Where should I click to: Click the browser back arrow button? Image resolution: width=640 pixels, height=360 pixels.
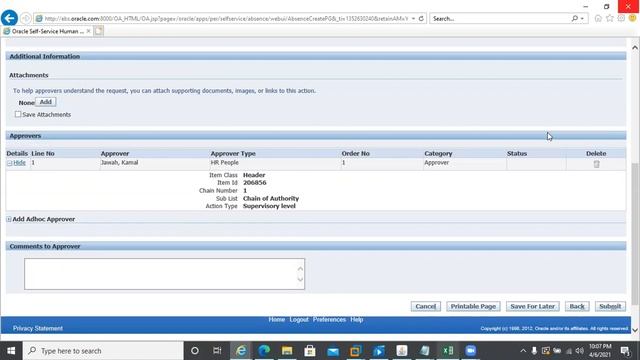pyautogui.click(x=9, y=18)
